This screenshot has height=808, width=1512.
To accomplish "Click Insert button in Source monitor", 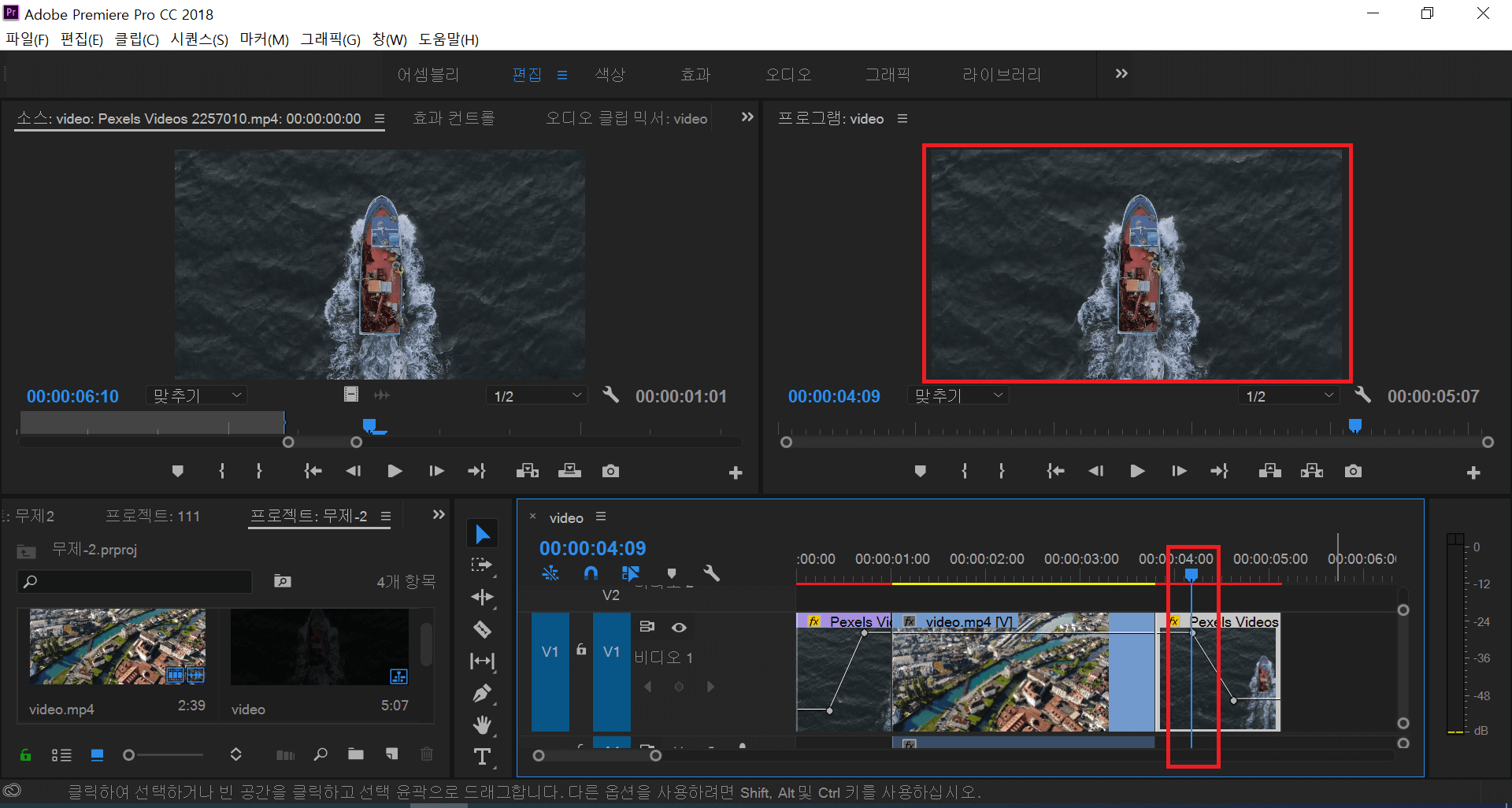I will click(528, 471).
